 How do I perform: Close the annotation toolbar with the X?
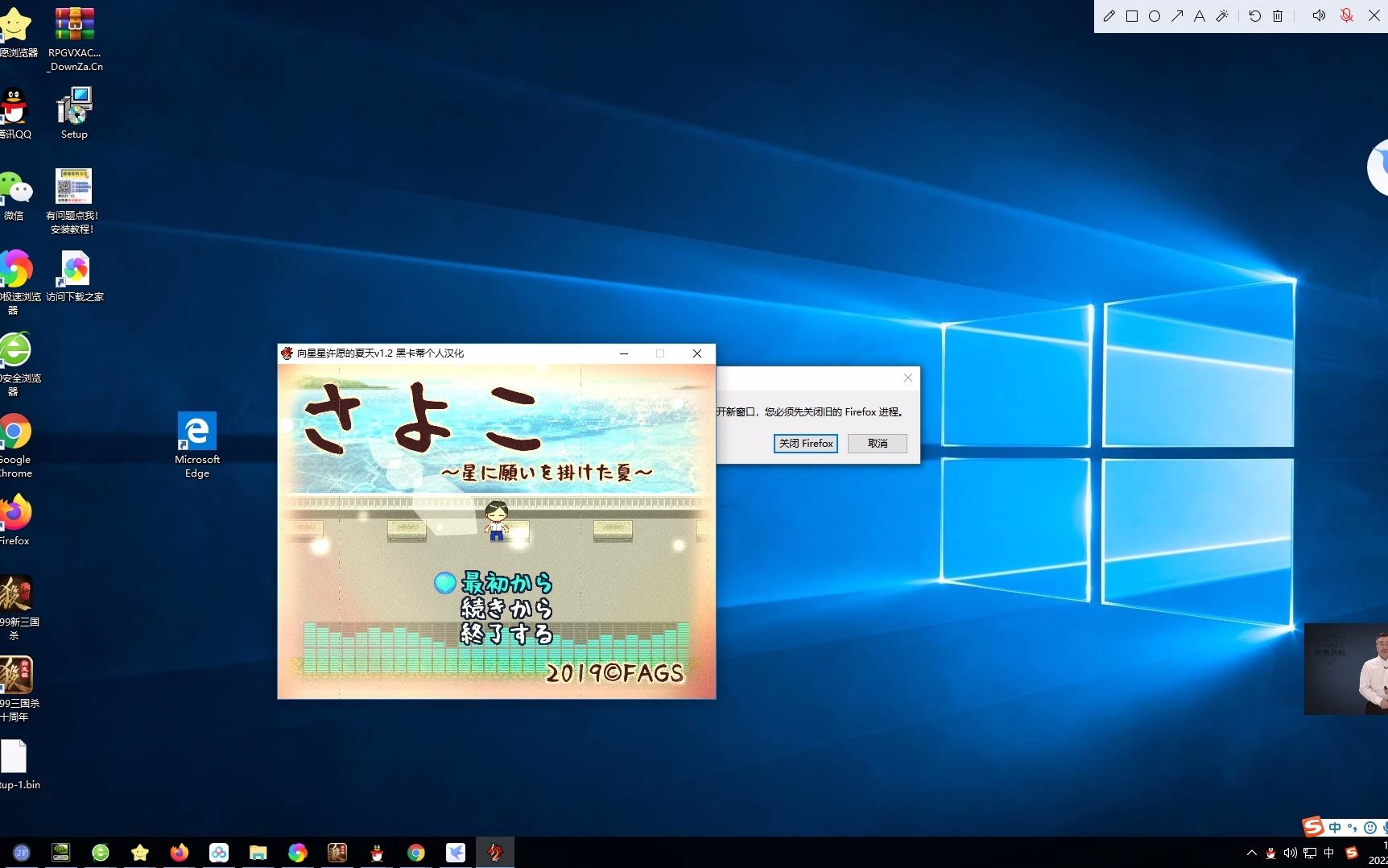1374,16
